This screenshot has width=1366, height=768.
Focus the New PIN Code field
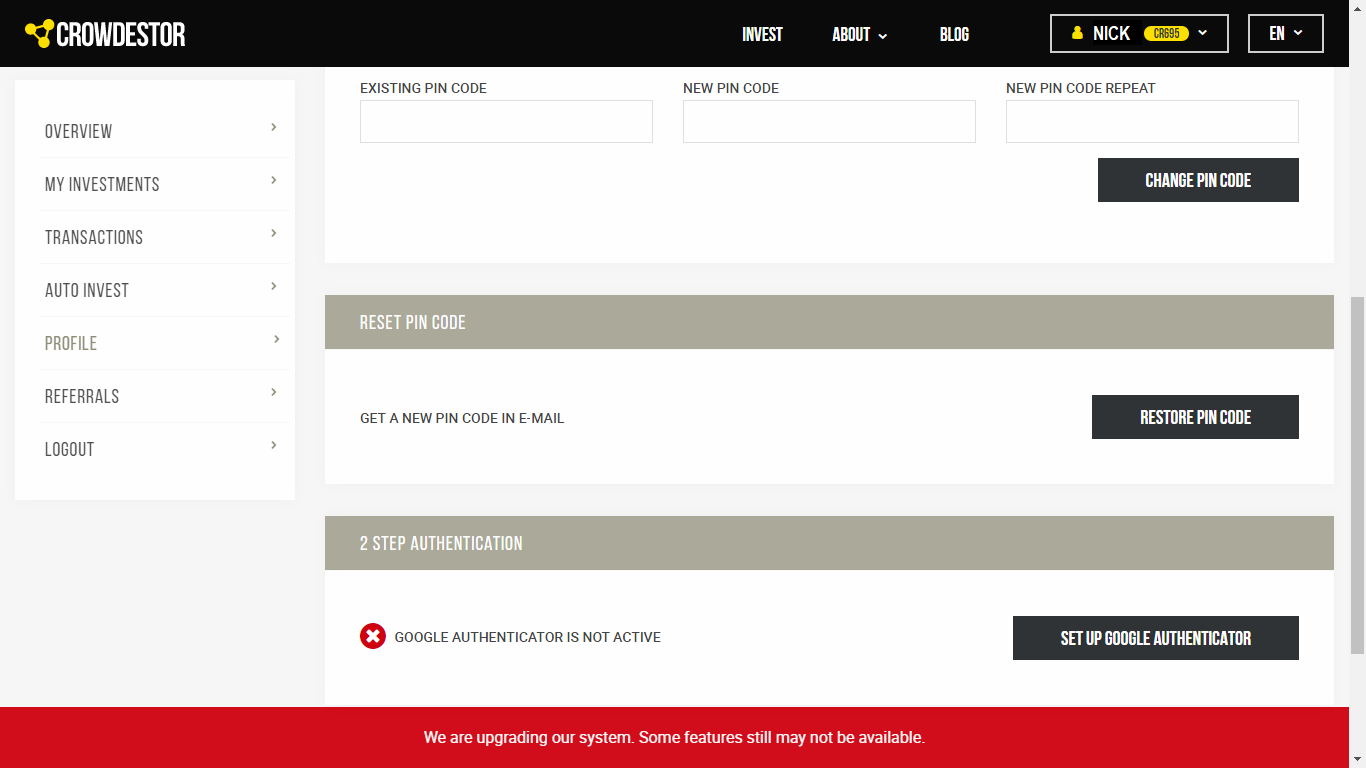tap(829, 121)
